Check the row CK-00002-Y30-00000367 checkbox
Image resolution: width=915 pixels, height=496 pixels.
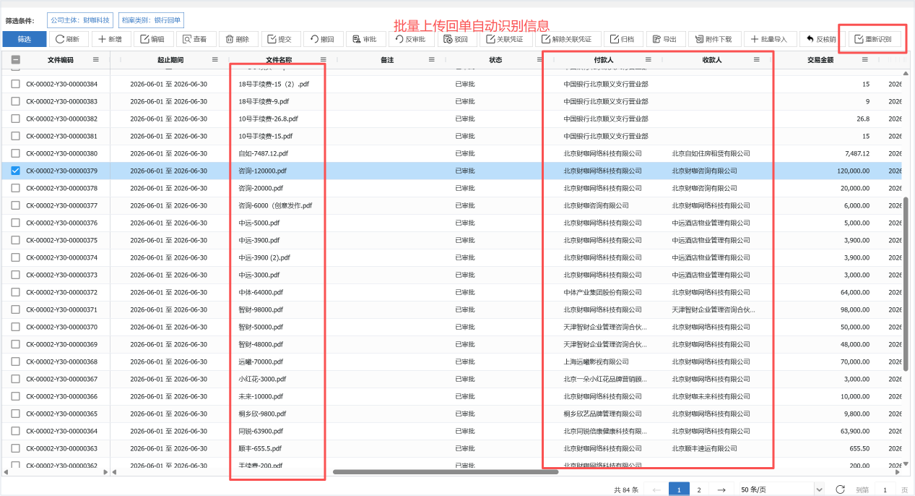click(x=16, y=379)
